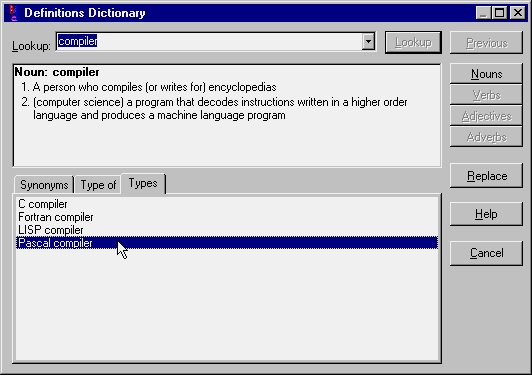Cancel the dictionary dialog
This screenshot has width=532, height=375.
[x=486, y=253]
